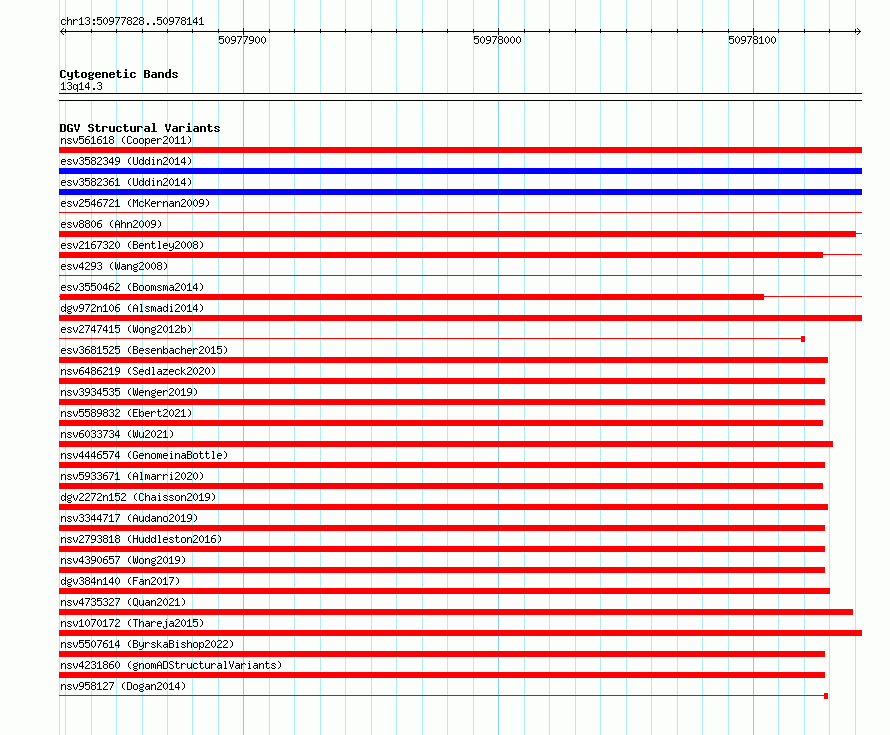Click the blue bar under esv3582349

pos(460,171)
